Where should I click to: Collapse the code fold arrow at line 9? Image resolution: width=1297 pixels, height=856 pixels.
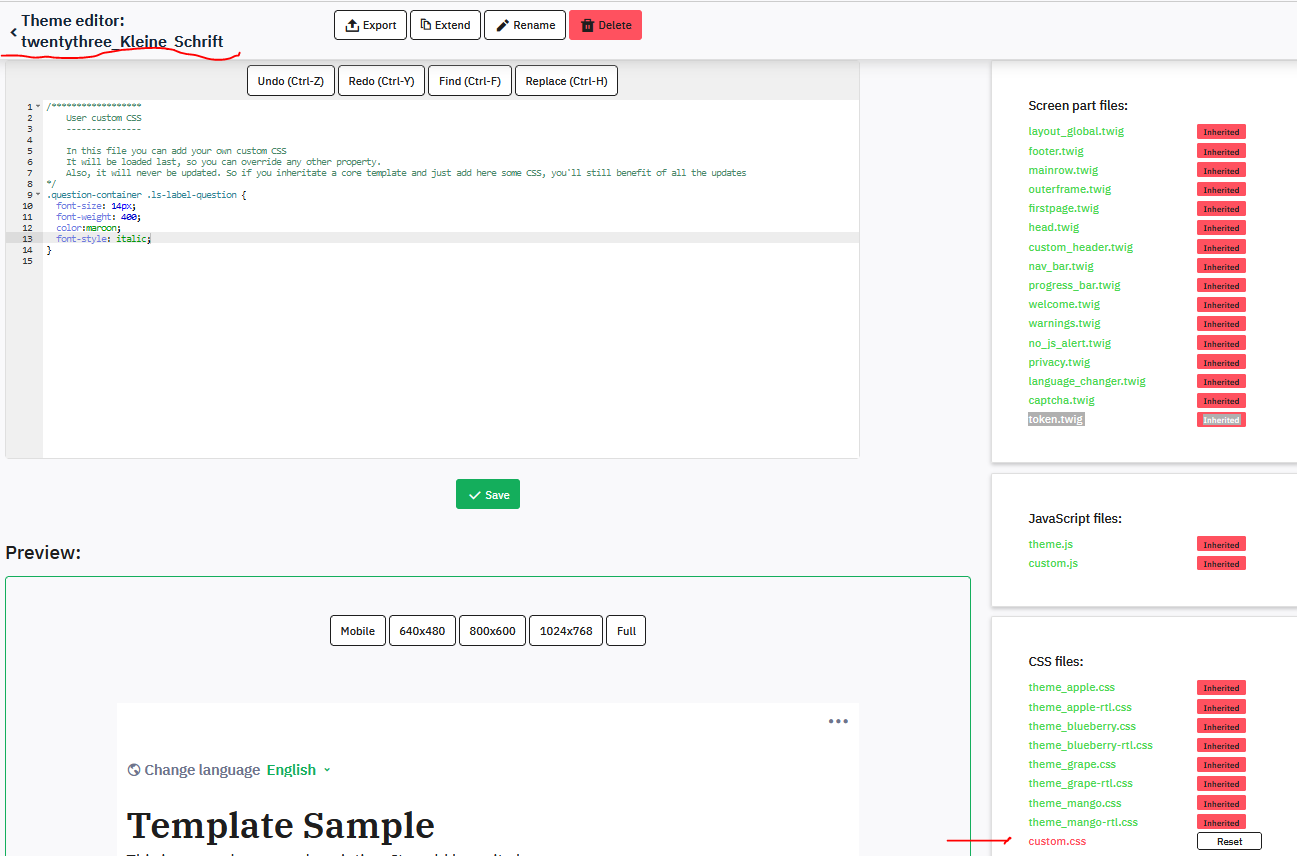[x=38, y=195]
